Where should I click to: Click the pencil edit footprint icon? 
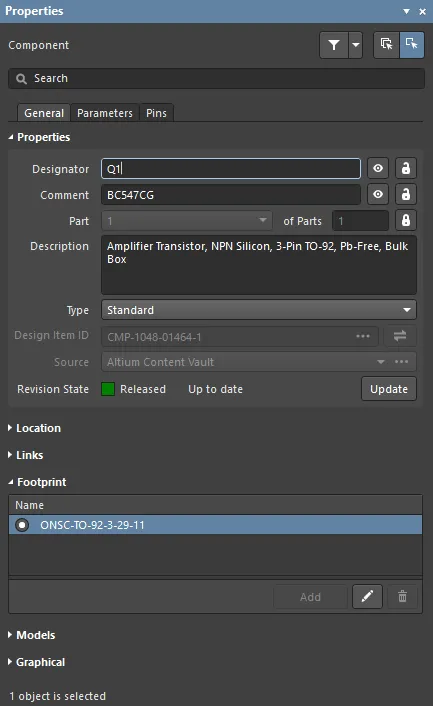(367, 597)
